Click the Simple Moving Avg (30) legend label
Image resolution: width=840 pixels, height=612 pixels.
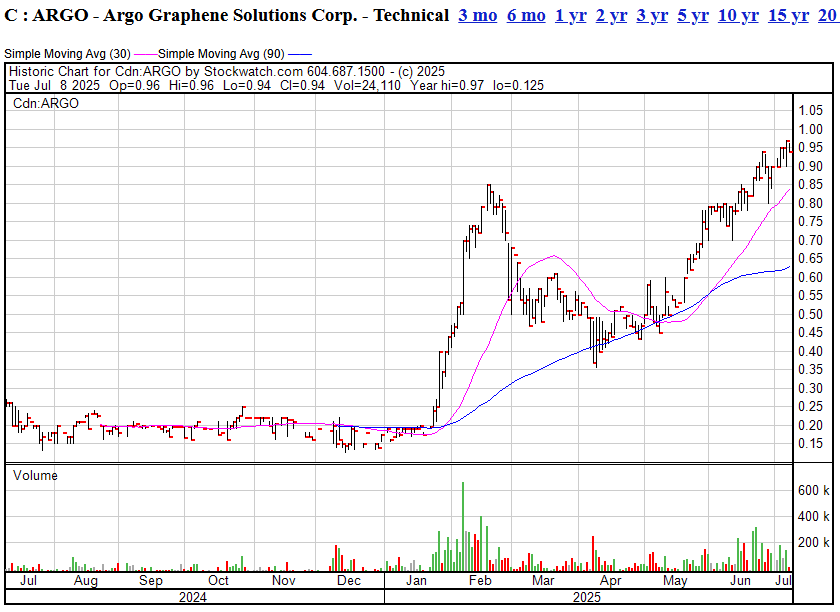[x=68, y=54]
